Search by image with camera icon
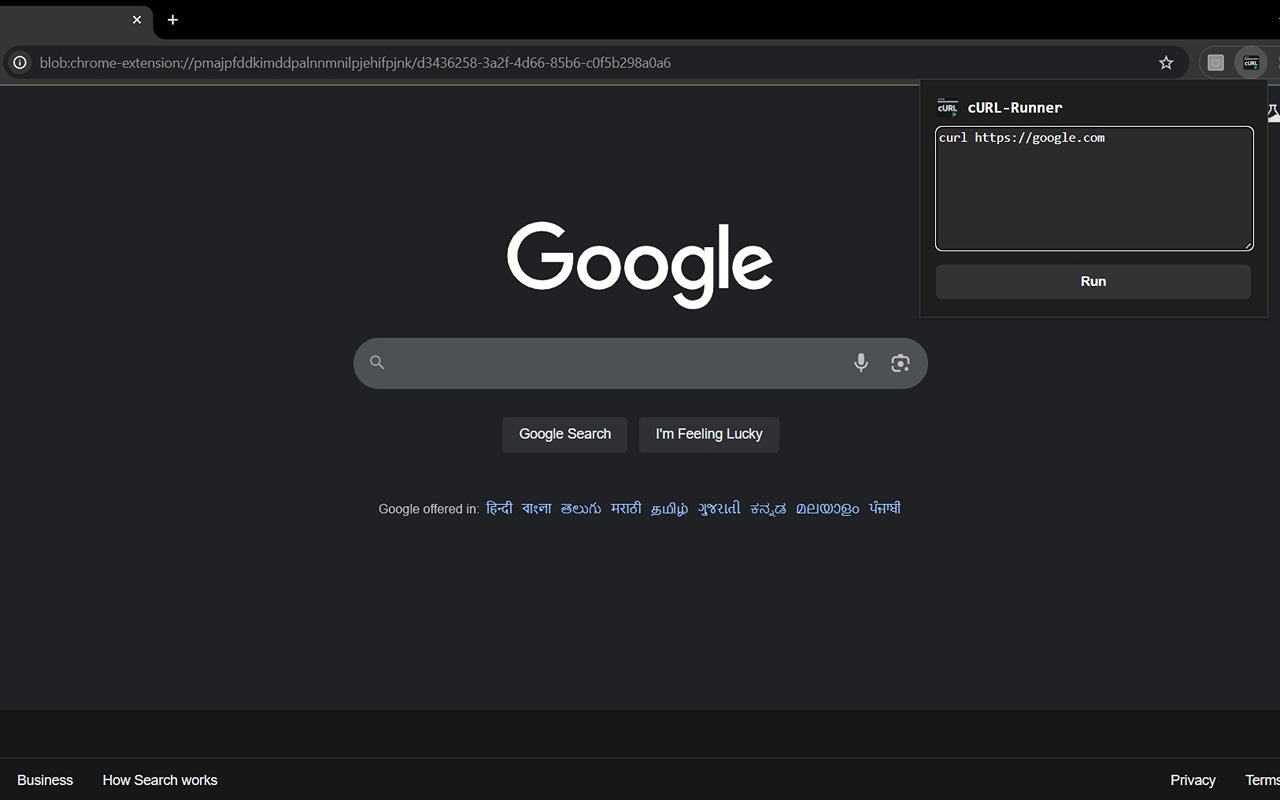Image resolution: width=1280 pixels, height=800 pixels. tap(900, 363)
